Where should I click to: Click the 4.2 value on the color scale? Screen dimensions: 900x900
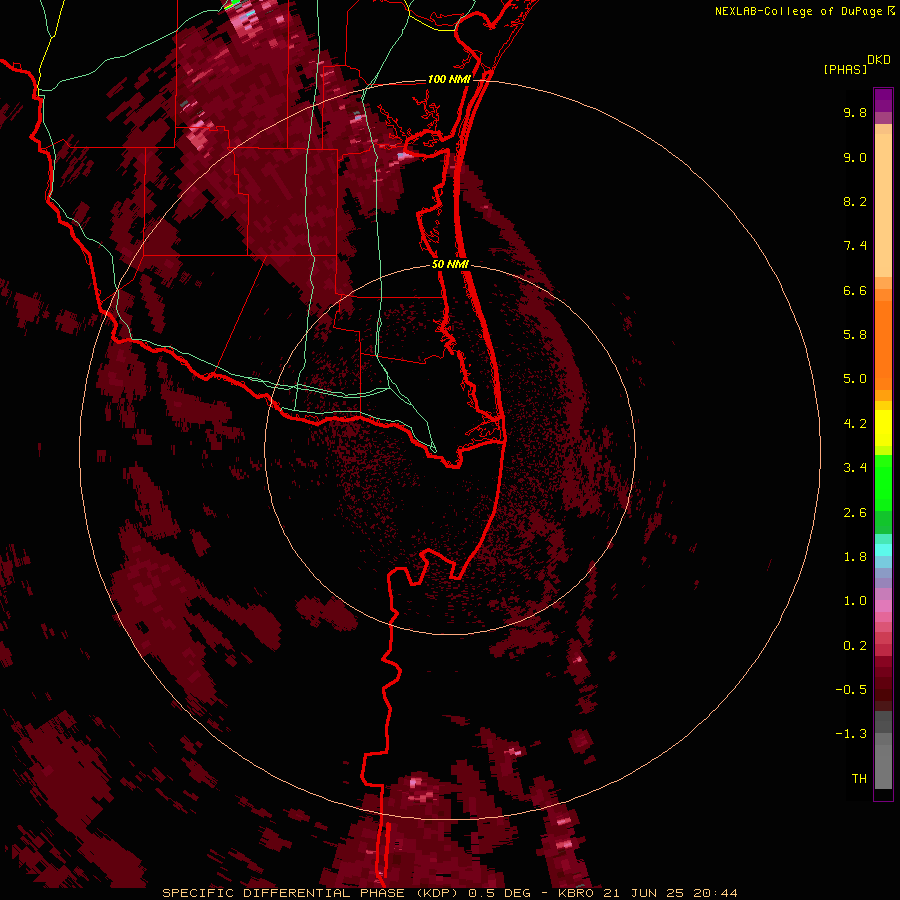point(855,424)
